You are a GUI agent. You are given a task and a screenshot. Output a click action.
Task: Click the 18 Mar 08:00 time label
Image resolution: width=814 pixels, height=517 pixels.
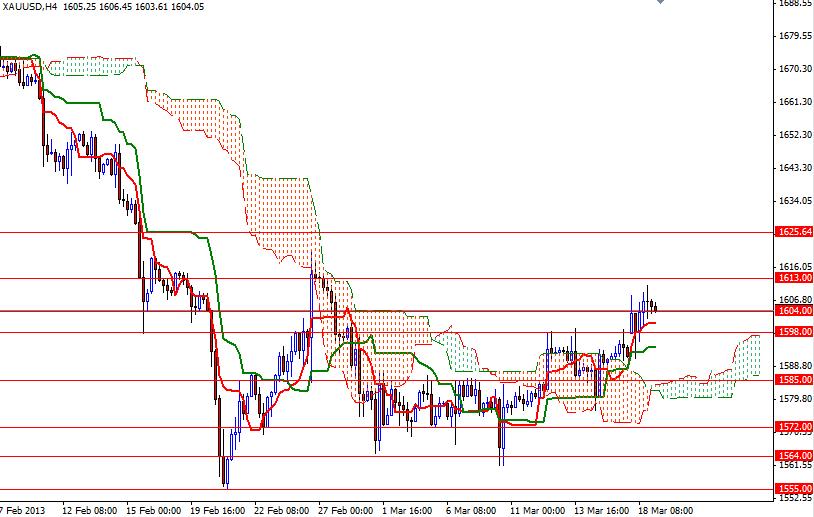pyautogui.click(x=666, y=510)
